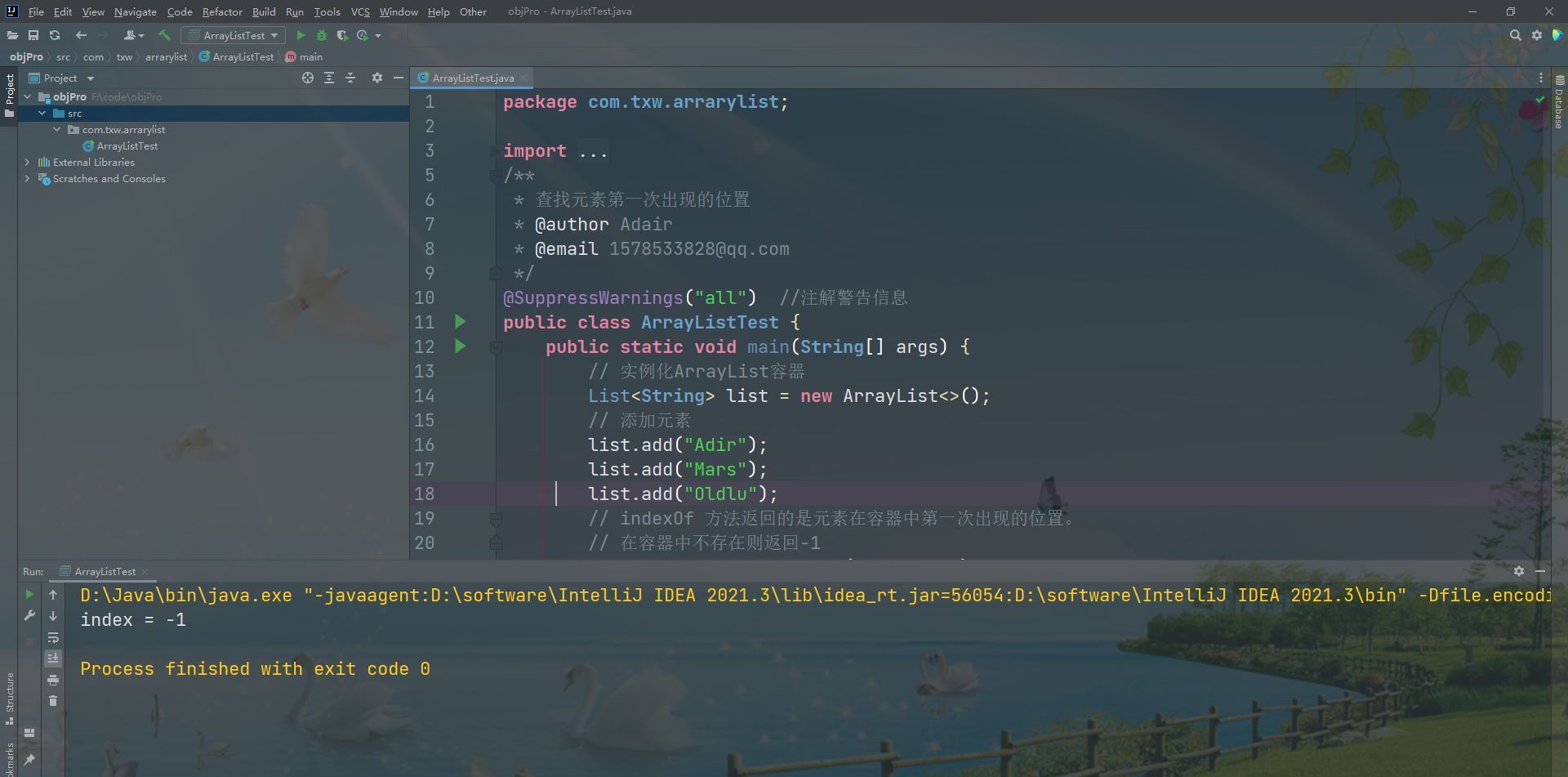
Task: Open editor tab options three-dot menu
Action: click(x=1541, y=78)
